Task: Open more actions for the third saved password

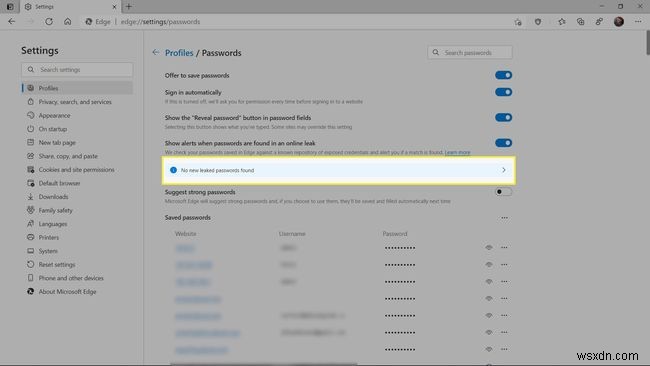Action: (504, 281)
